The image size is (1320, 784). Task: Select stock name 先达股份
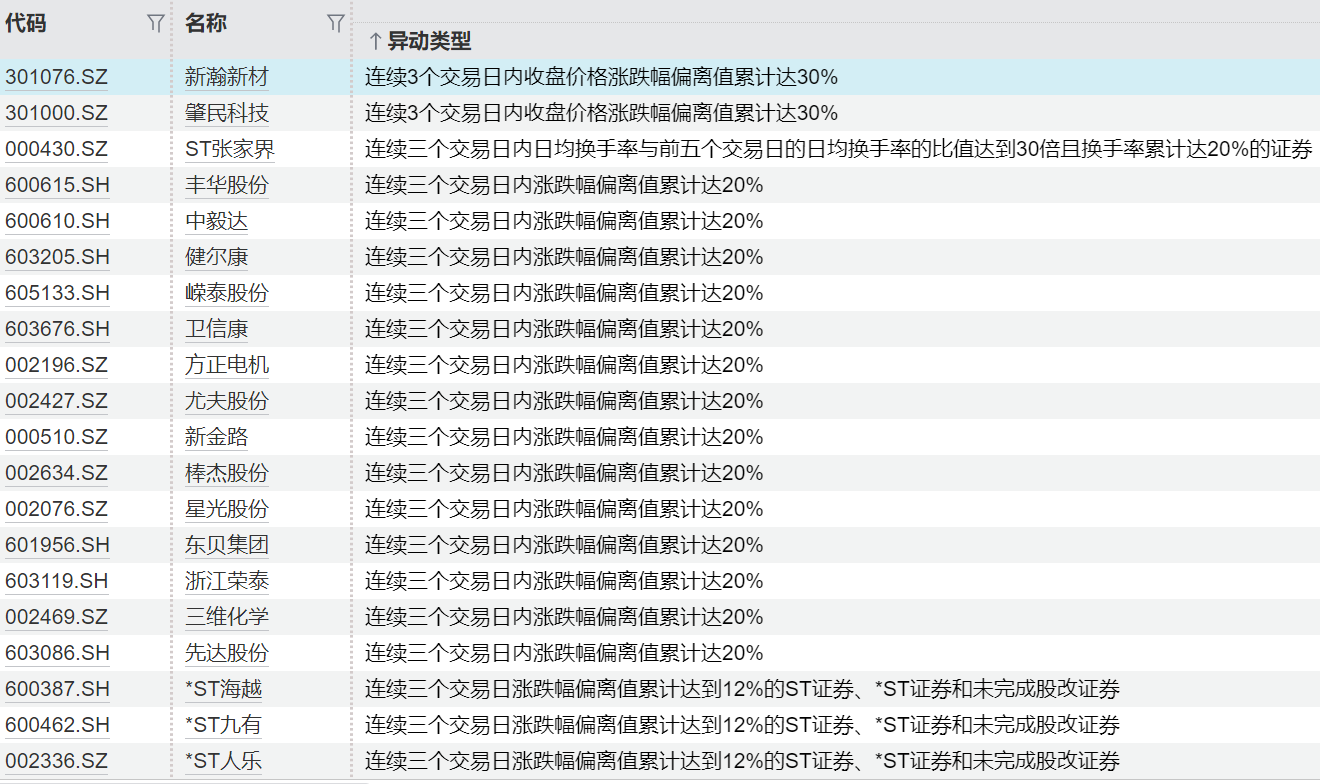(x=227, y=653)
